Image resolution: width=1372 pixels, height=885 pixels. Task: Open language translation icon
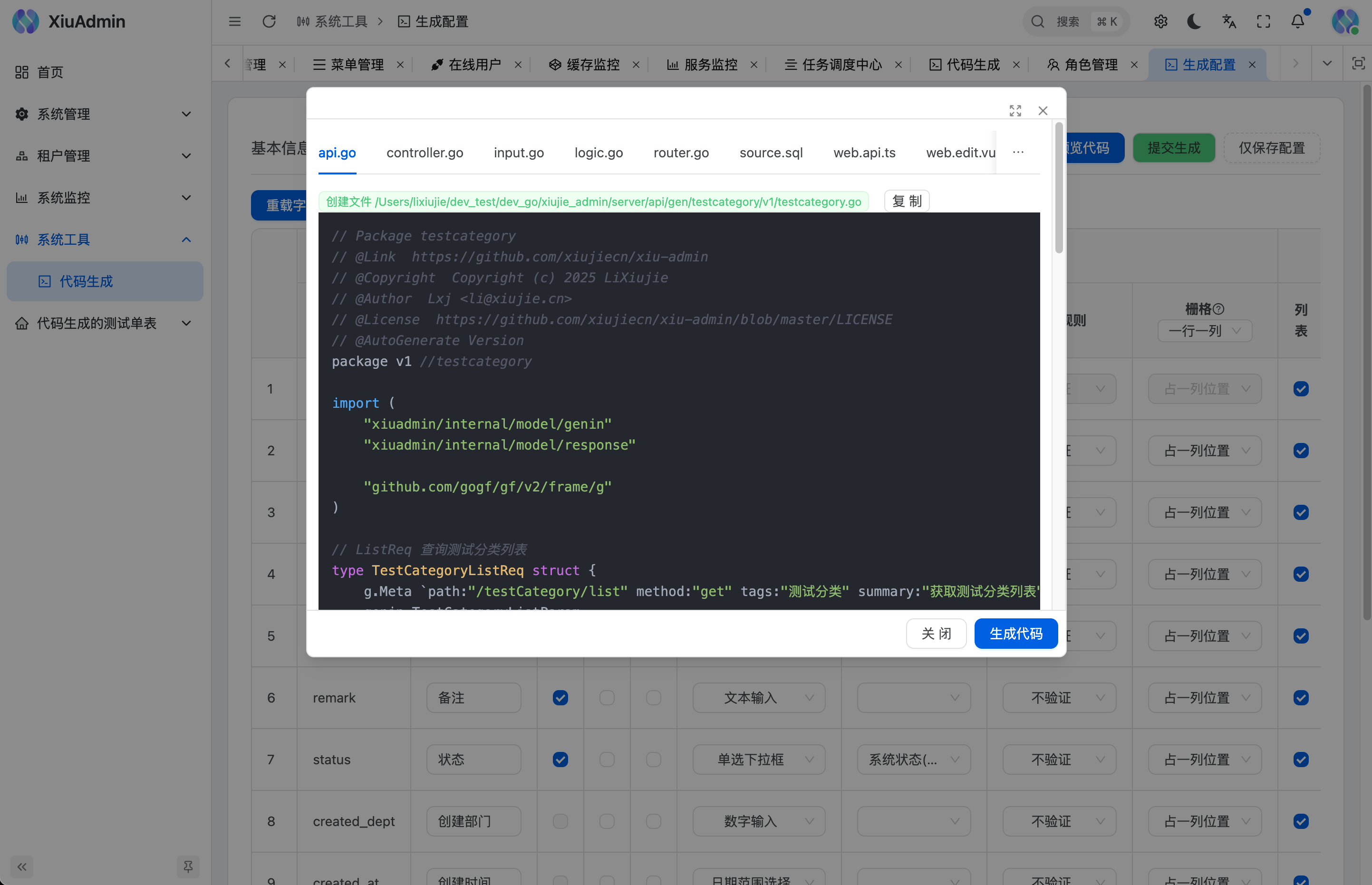[1229, 21]
